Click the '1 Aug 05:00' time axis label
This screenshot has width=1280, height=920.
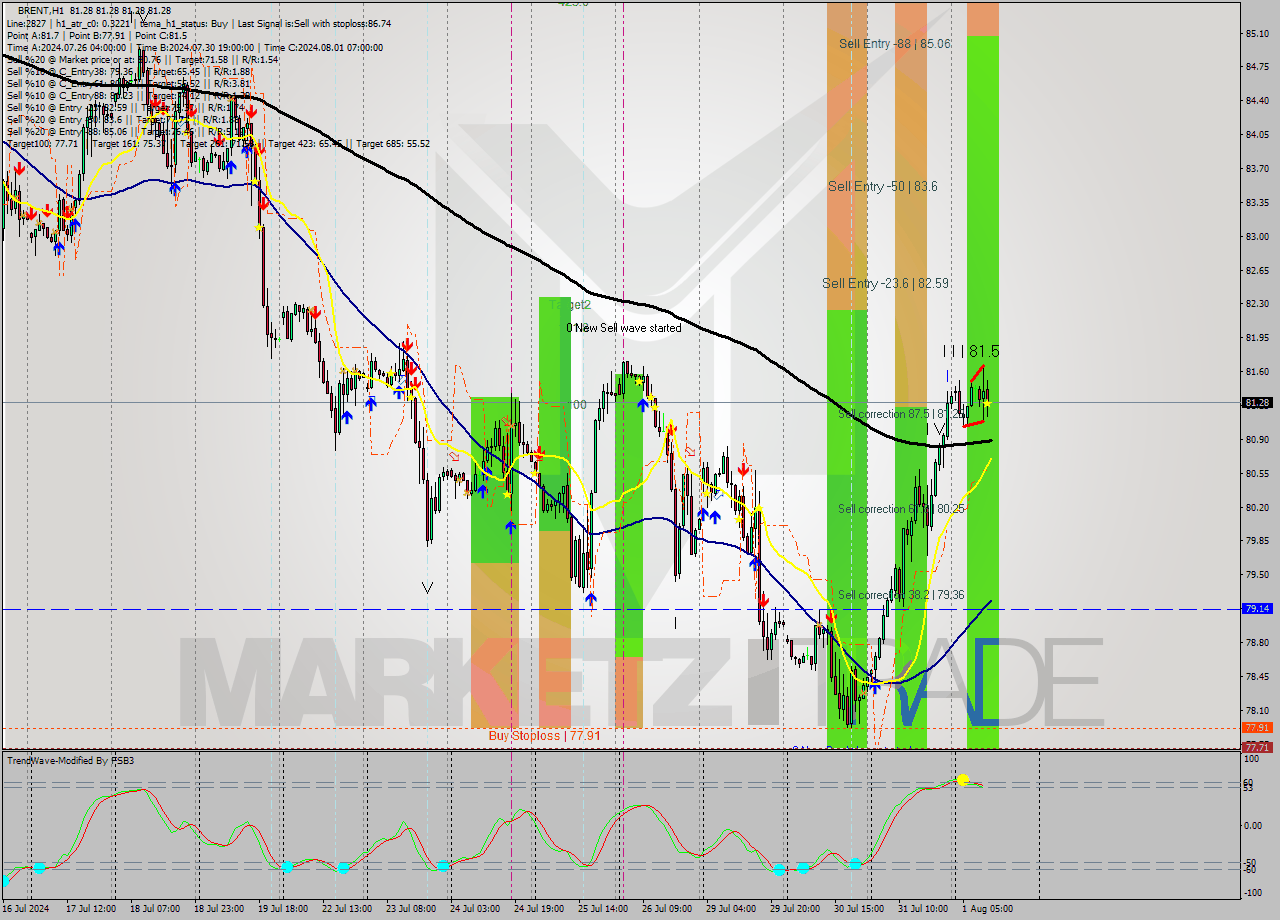tap(987, 909)
